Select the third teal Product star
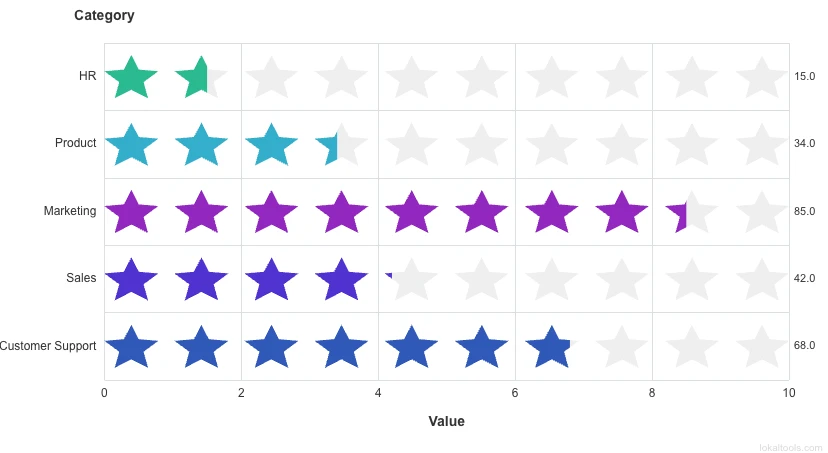 271,144
